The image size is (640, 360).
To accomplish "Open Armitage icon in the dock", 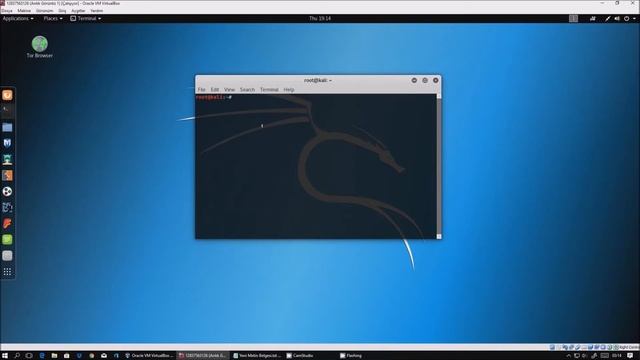I will 7,159.
